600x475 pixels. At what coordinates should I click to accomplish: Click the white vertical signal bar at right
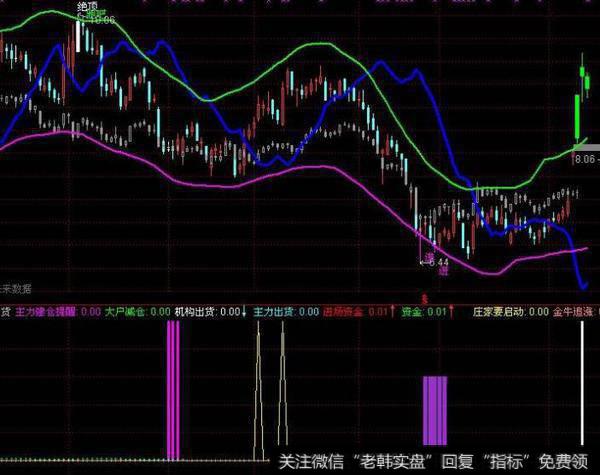[582, 383]
